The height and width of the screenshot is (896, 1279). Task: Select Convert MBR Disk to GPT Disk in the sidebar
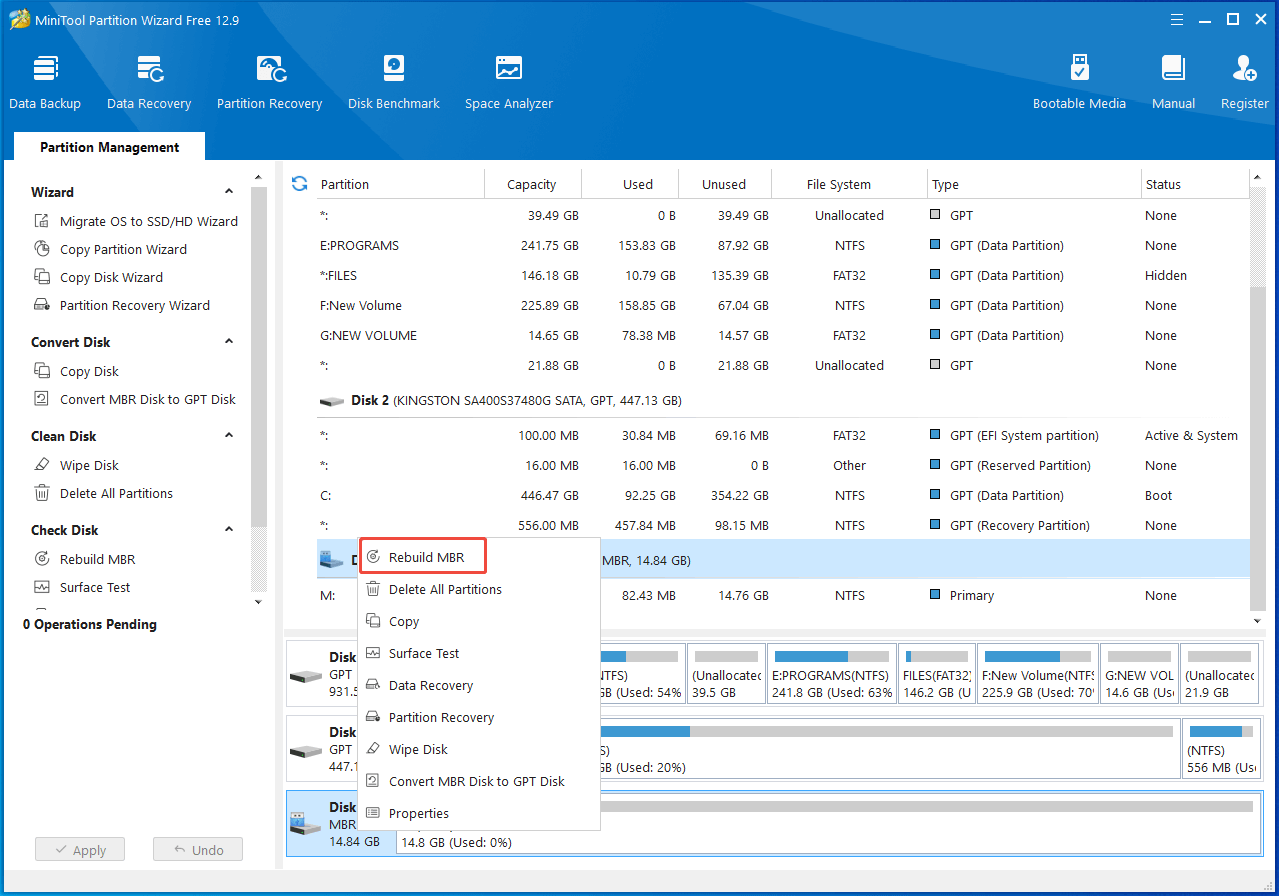pos(135,399)
